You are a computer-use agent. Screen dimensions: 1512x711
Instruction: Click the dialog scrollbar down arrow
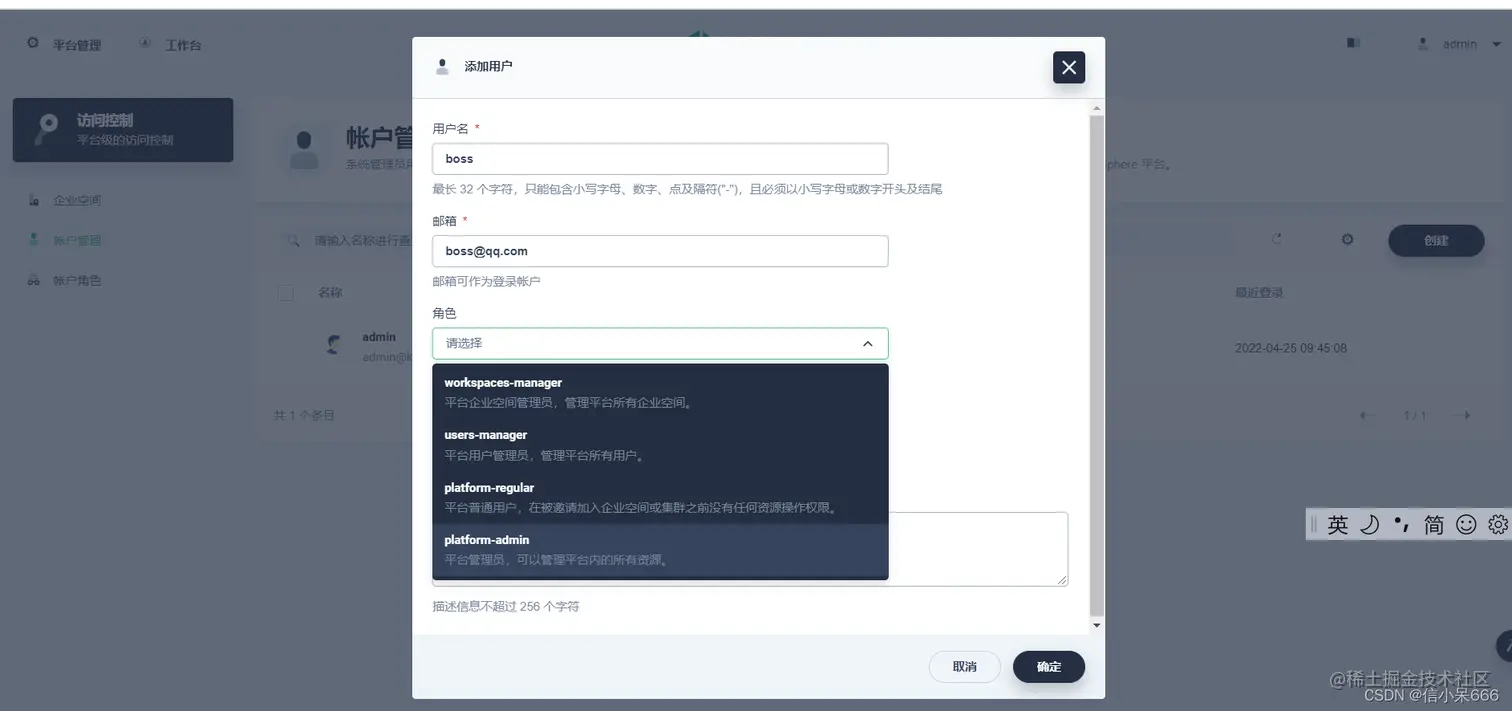point(1097,625)
